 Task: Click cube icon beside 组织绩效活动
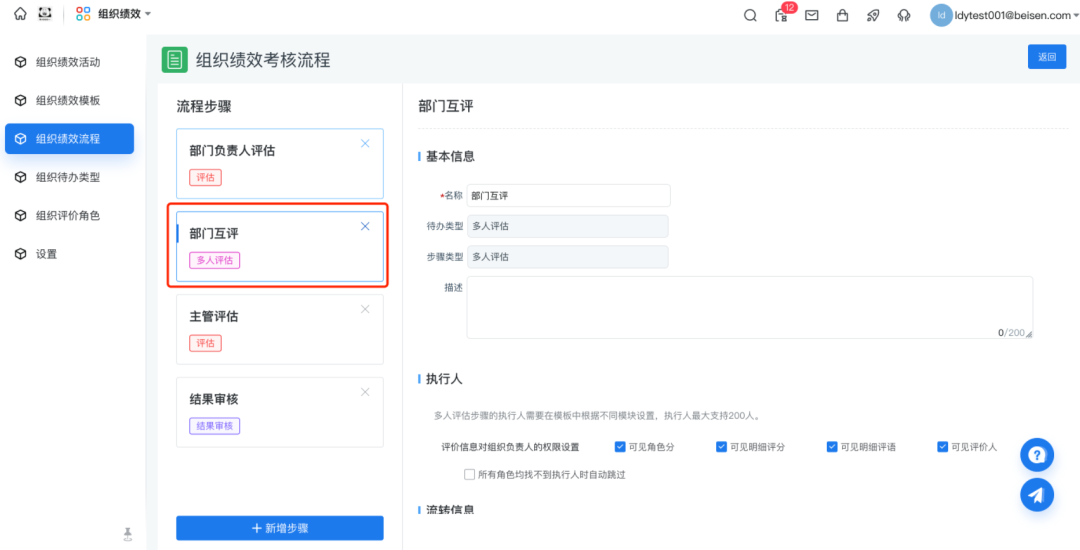click(21, 62)
